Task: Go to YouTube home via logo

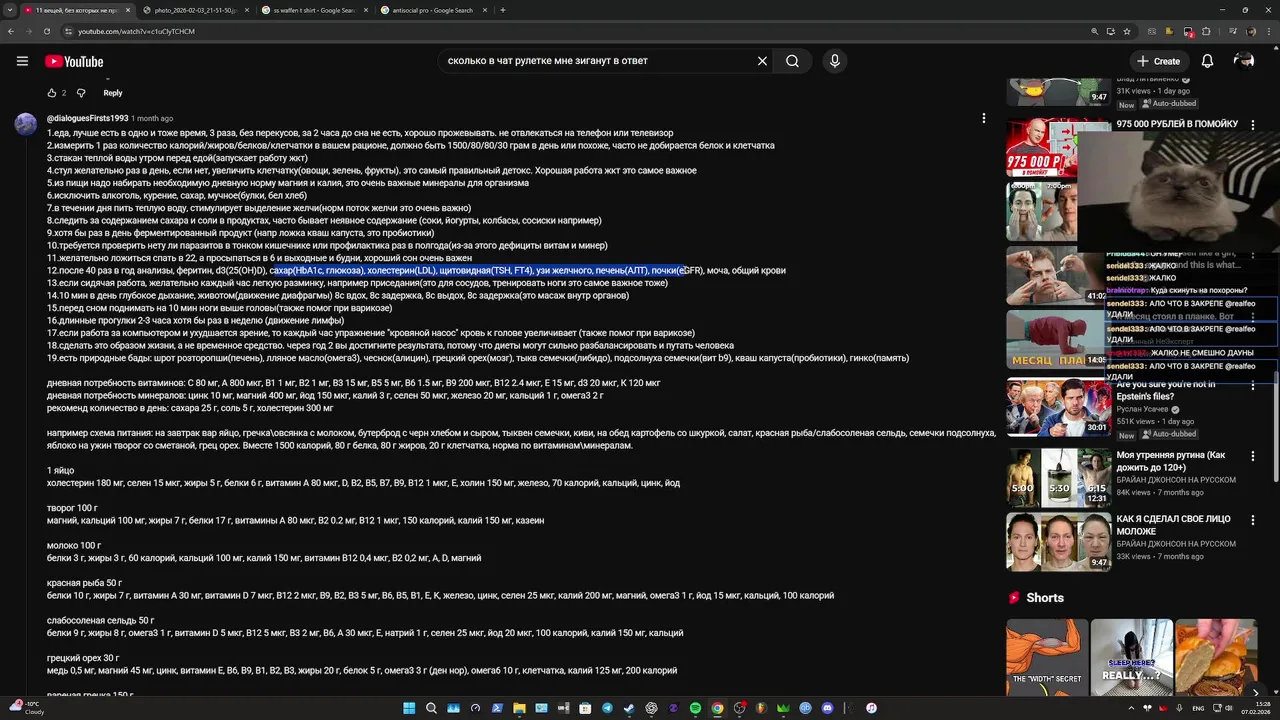Action: [x=74, y=61]
